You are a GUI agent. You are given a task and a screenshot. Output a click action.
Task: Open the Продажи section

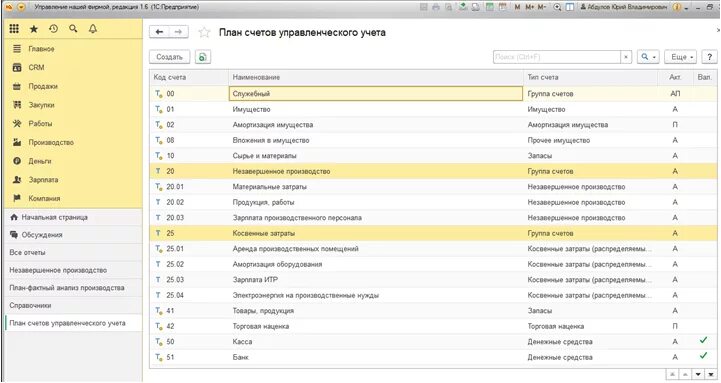[x=43, y=86]
